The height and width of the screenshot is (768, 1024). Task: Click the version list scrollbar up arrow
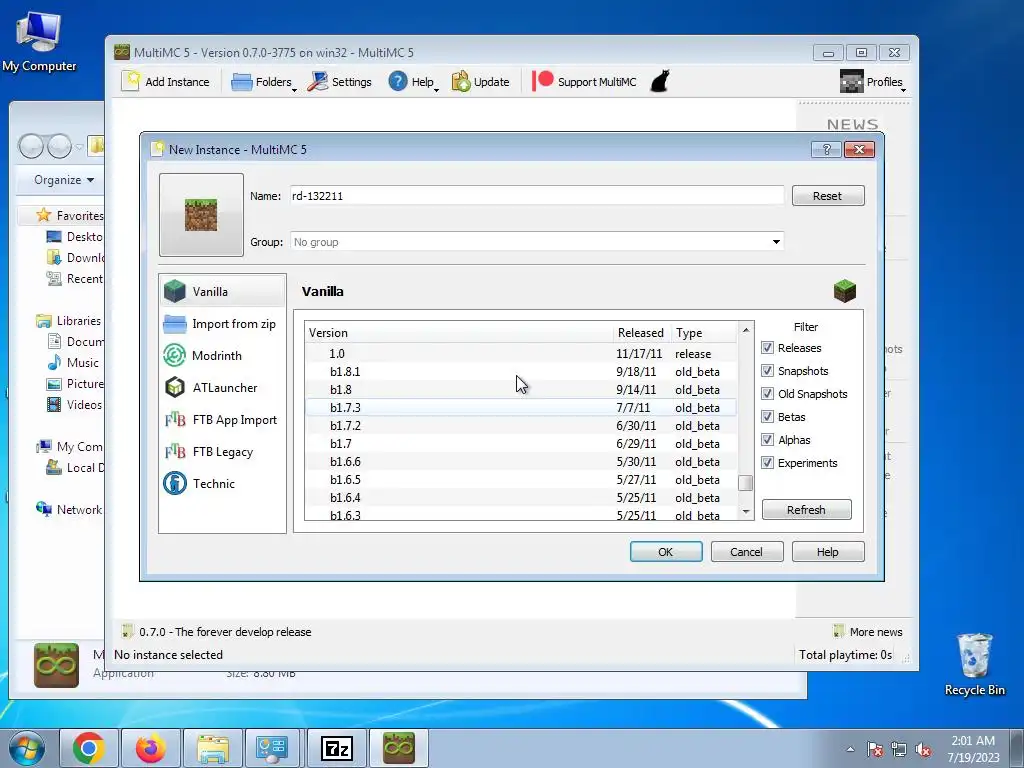[x=746, y=330]
